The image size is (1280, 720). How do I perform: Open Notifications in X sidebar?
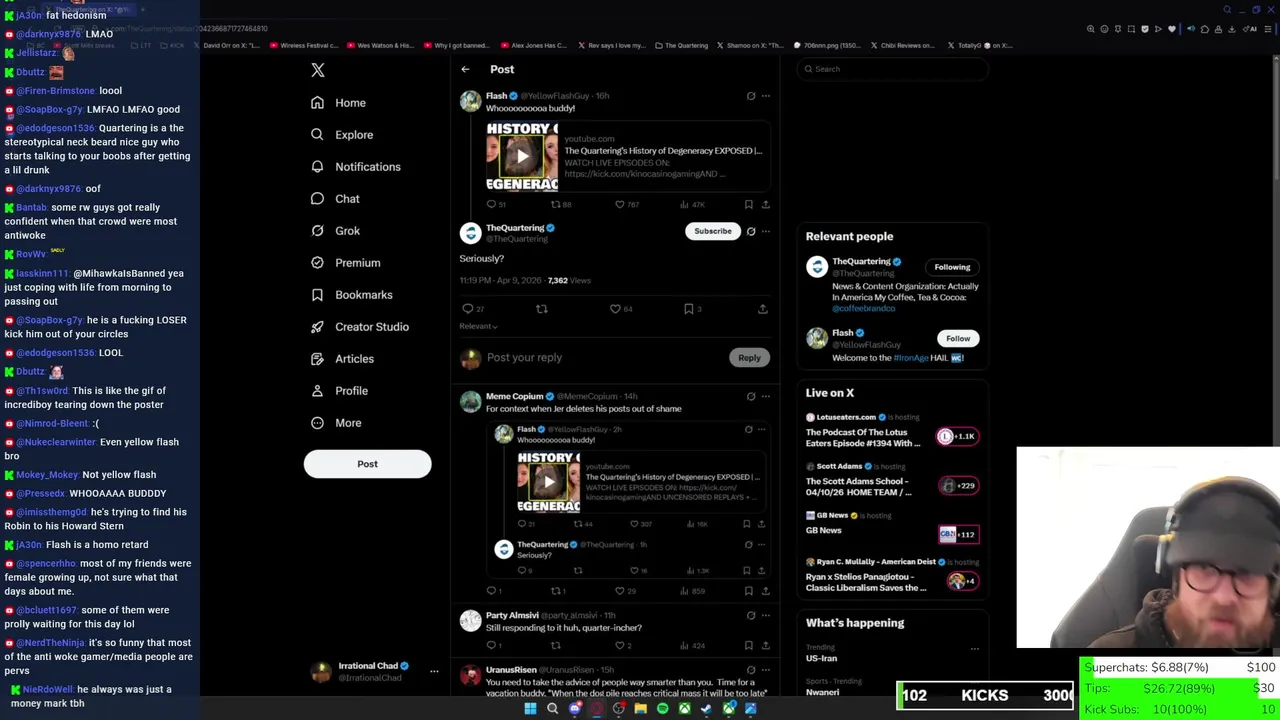pos(356,167)
